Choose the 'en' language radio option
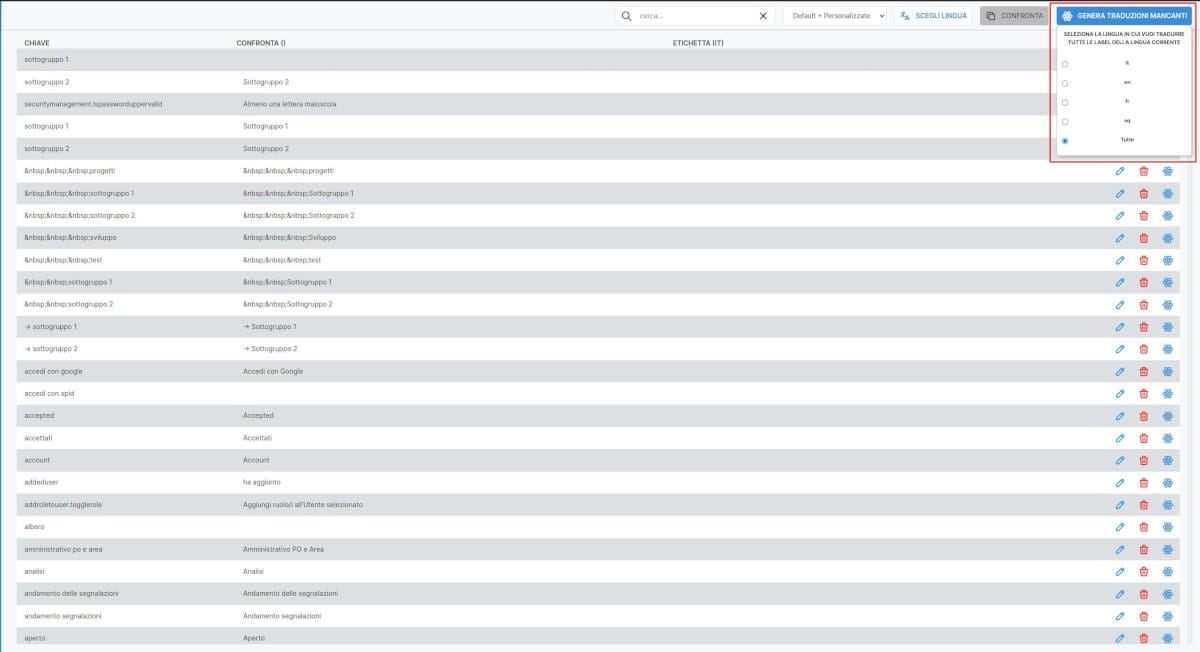 [x=1065, y=83]
